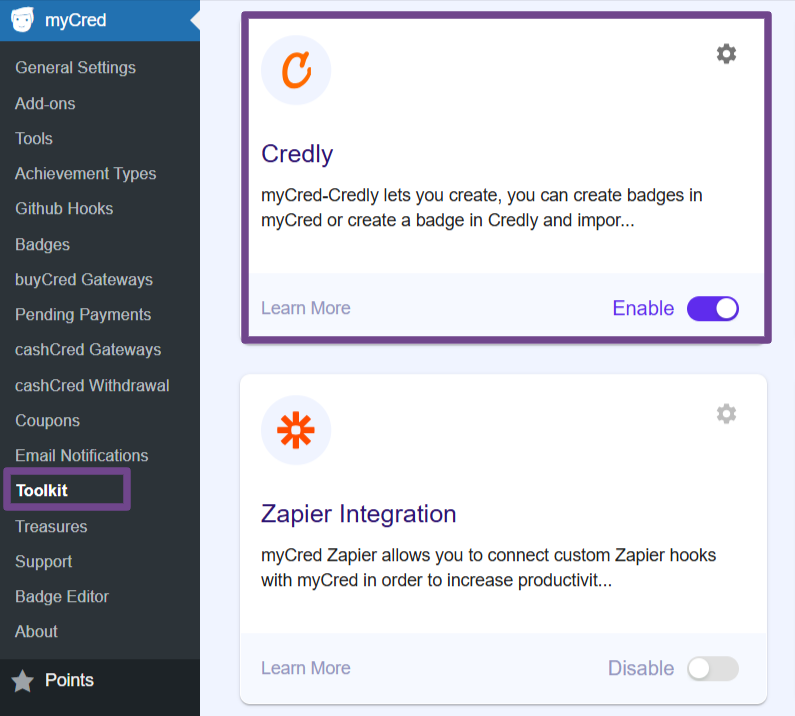Open the Badge Editor page
Viewport: 795px width, 716px height.
coord(62,596)
